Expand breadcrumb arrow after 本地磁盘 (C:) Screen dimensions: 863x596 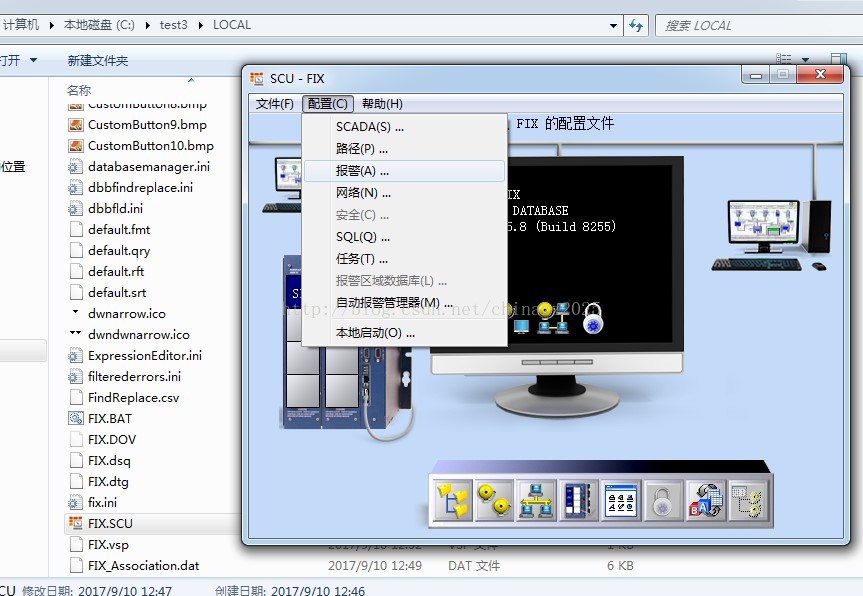click(x=148, y=25)
